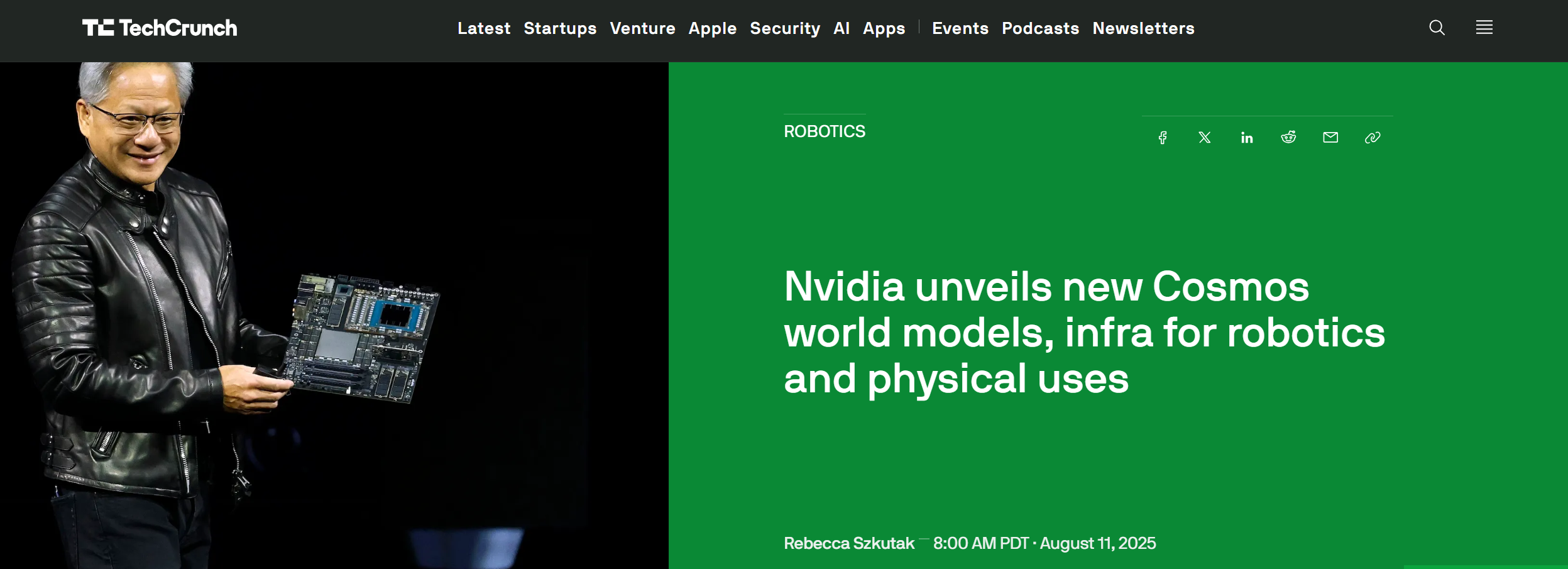Visit the Podcasts section

pyautogui.click(x=1041, y=28)
